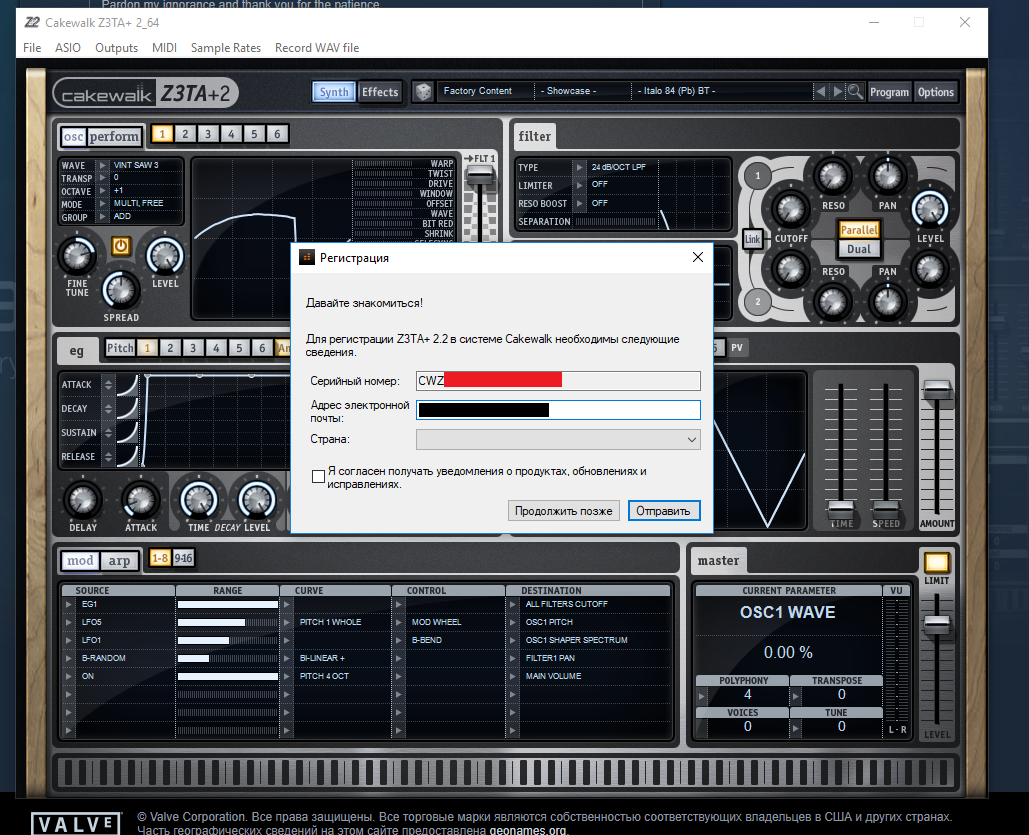
Task: Close the registration dialog
Action: click(698, 257)
